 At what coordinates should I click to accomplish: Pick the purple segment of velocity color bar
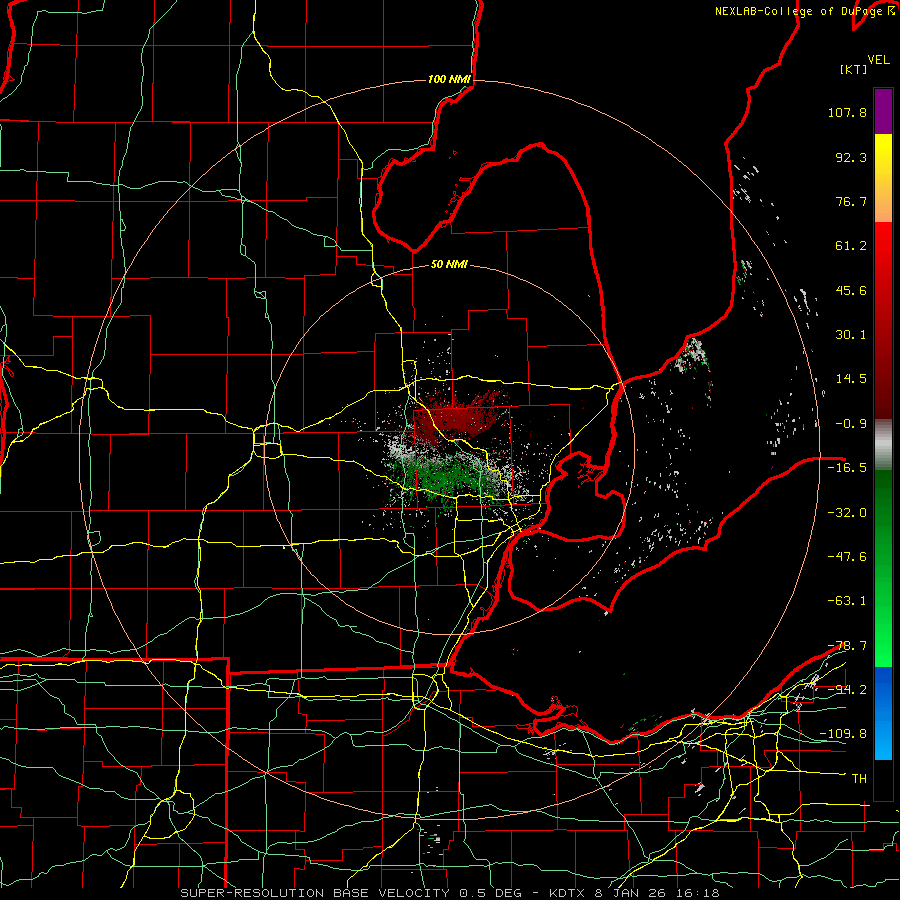point(883,112)
